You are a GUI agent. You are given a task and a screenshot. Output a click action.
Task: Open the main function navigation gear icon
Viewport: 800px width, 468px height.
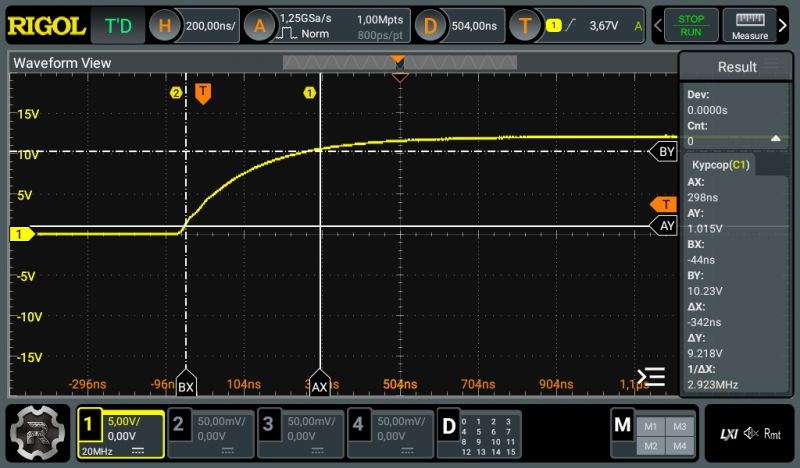[x=37, y=432]
